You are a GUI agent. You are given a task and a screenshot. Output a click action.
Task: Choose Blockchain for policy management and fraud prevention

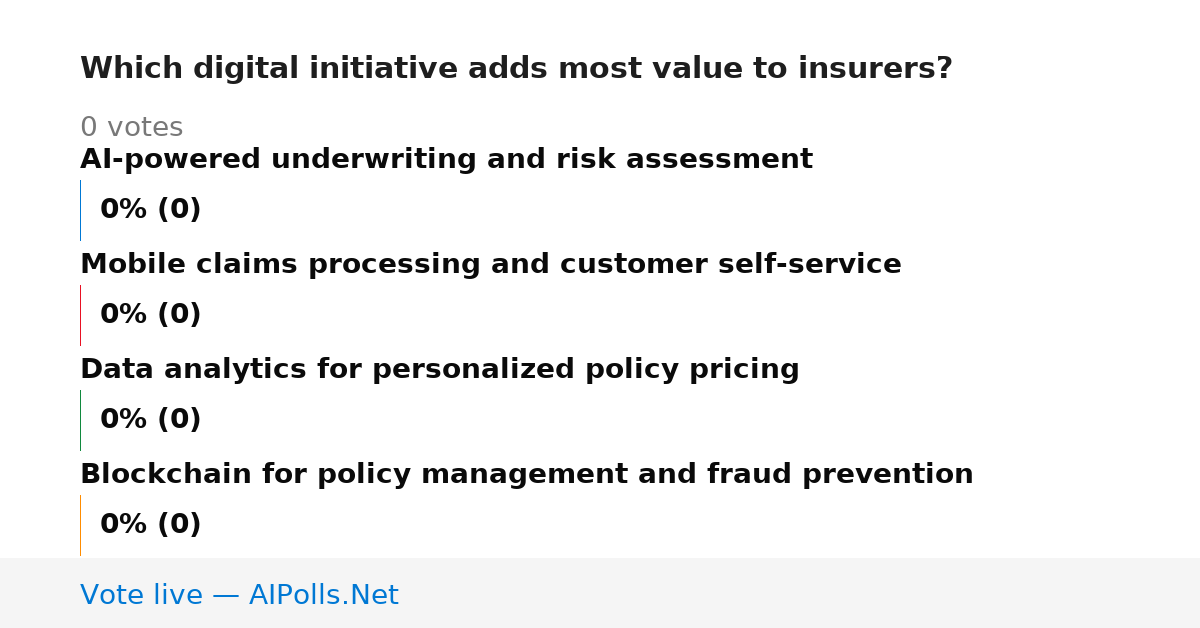click(x=526, y=475)
